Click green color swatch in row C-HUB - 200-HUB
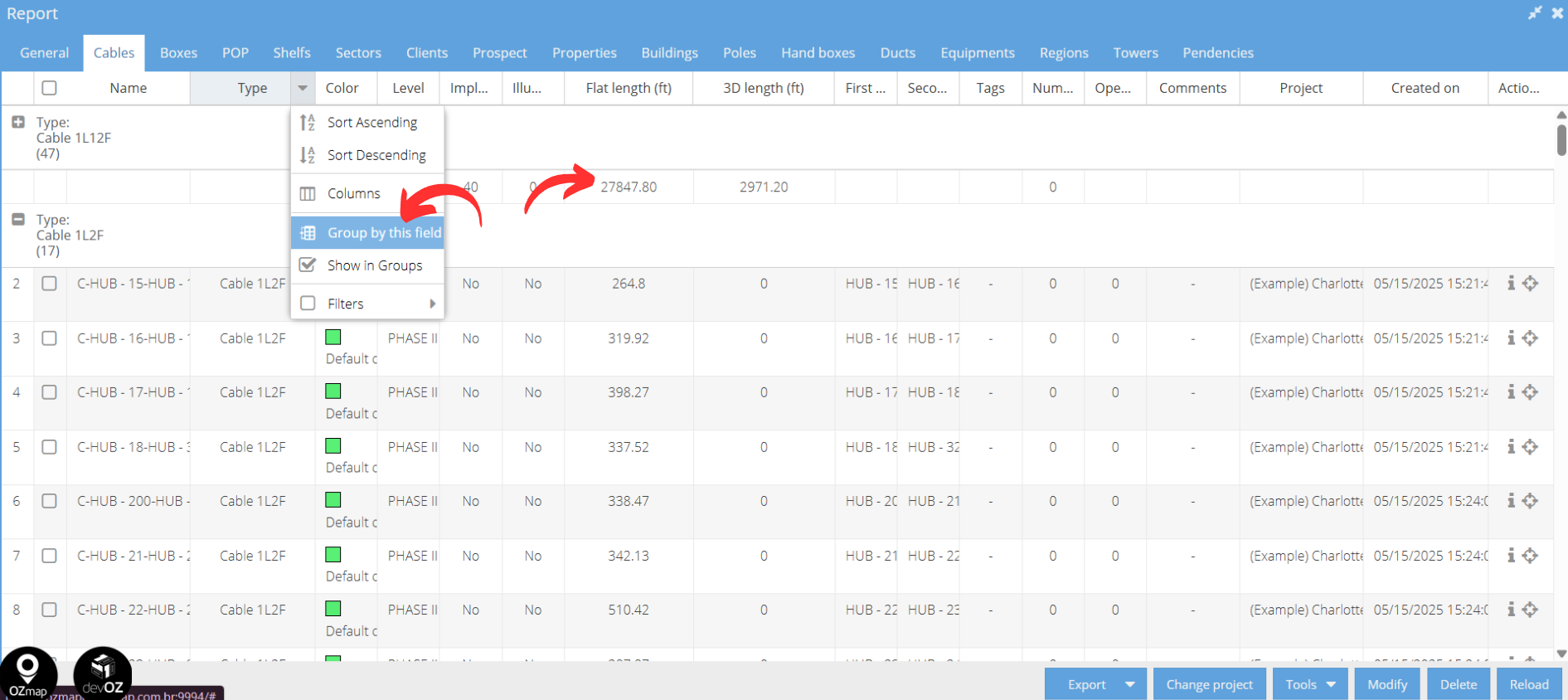Screen dimensions: 1568x700 pyautogui.click(x=333, y=500)
